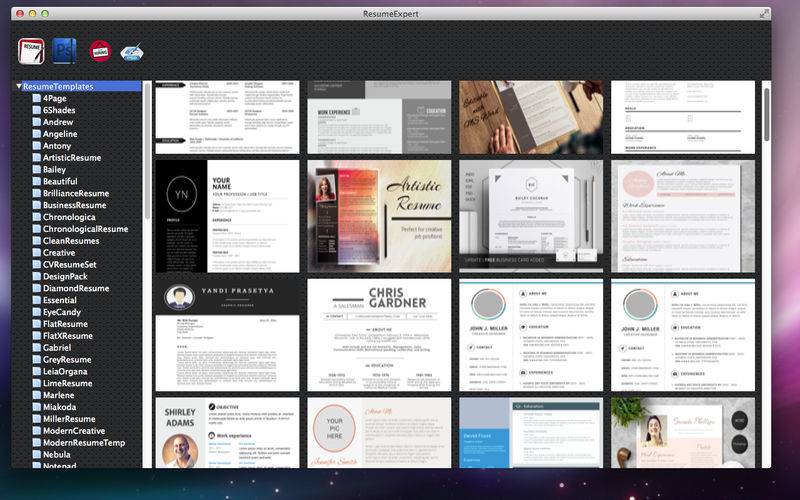Open the Chronologica folder

(x=64, y=217)
